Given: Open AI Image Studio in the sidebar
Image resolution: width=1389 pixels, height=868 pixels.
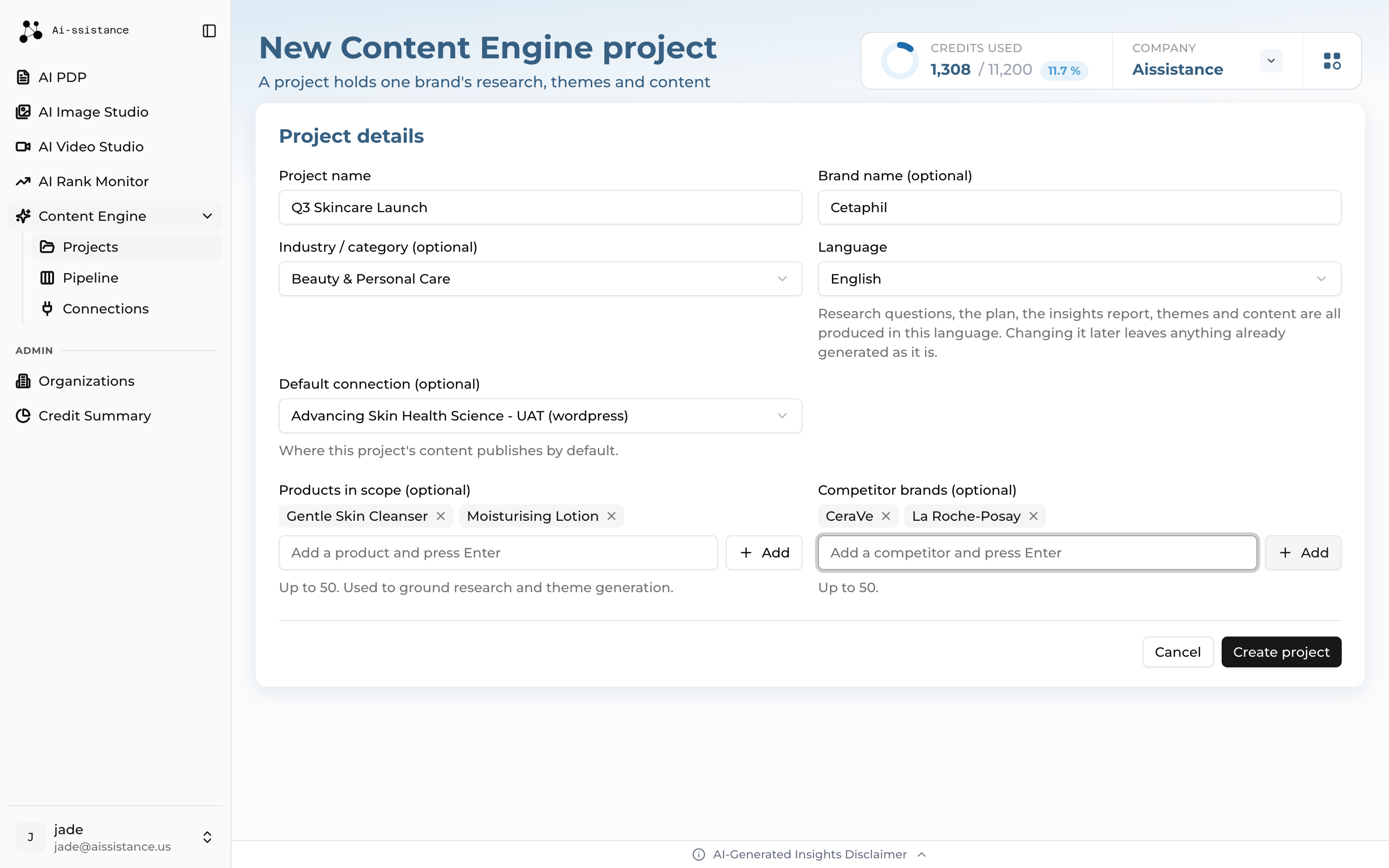Looking at the screenshot, I should [115, 112].
